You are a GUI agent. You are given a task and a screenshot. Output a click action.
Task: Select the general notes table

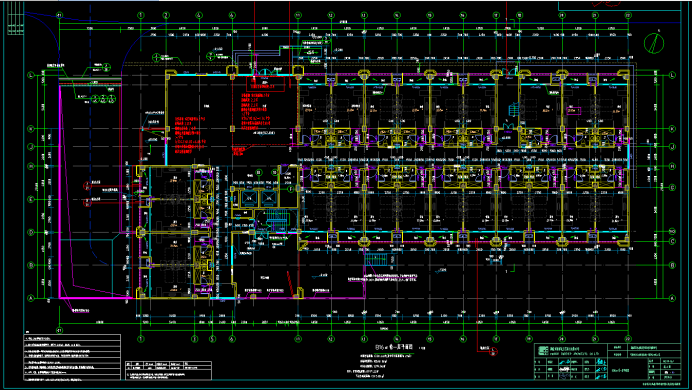(x=72, y=357)
